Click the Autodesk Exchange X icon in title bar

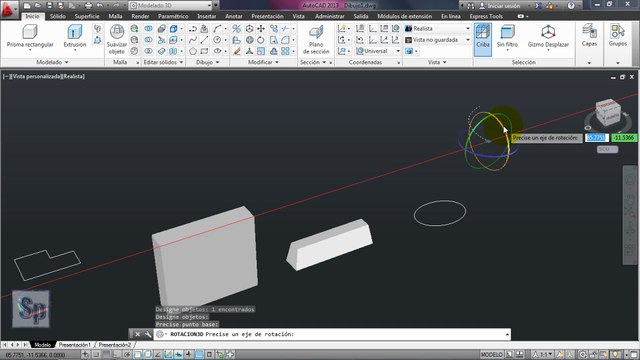coord(538,6)
